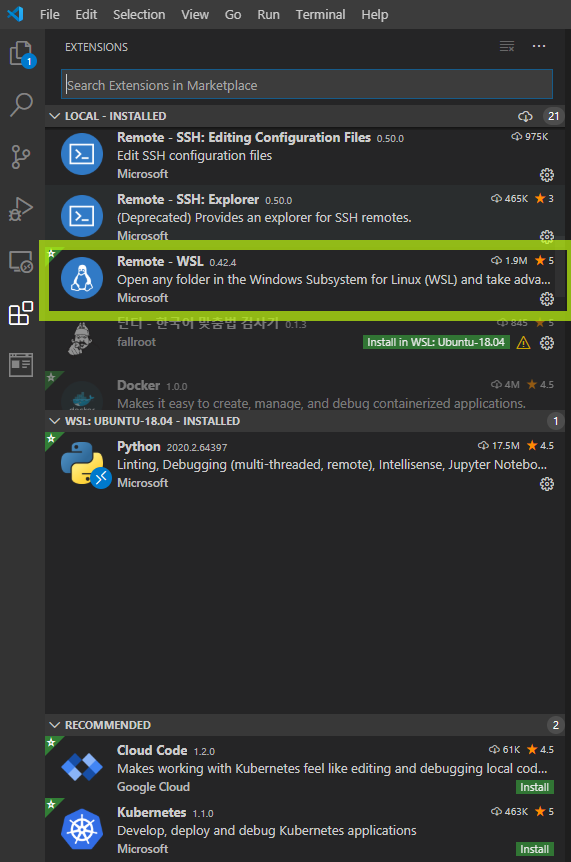The width and height of the screenshot is (571, 862).
Task: Open the Explorer view in activity bar
Action: pos(22,54)
